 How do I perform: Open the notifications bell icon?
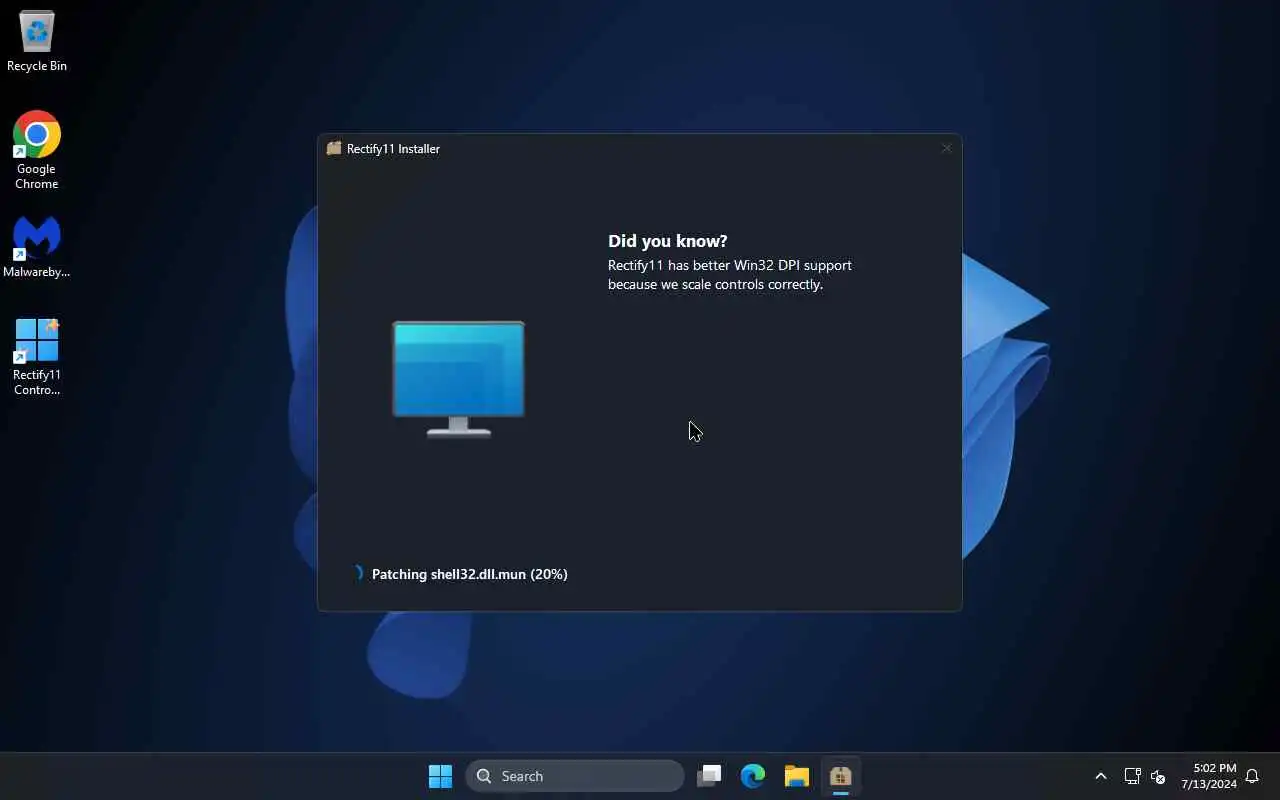[x=1252, y=776]
